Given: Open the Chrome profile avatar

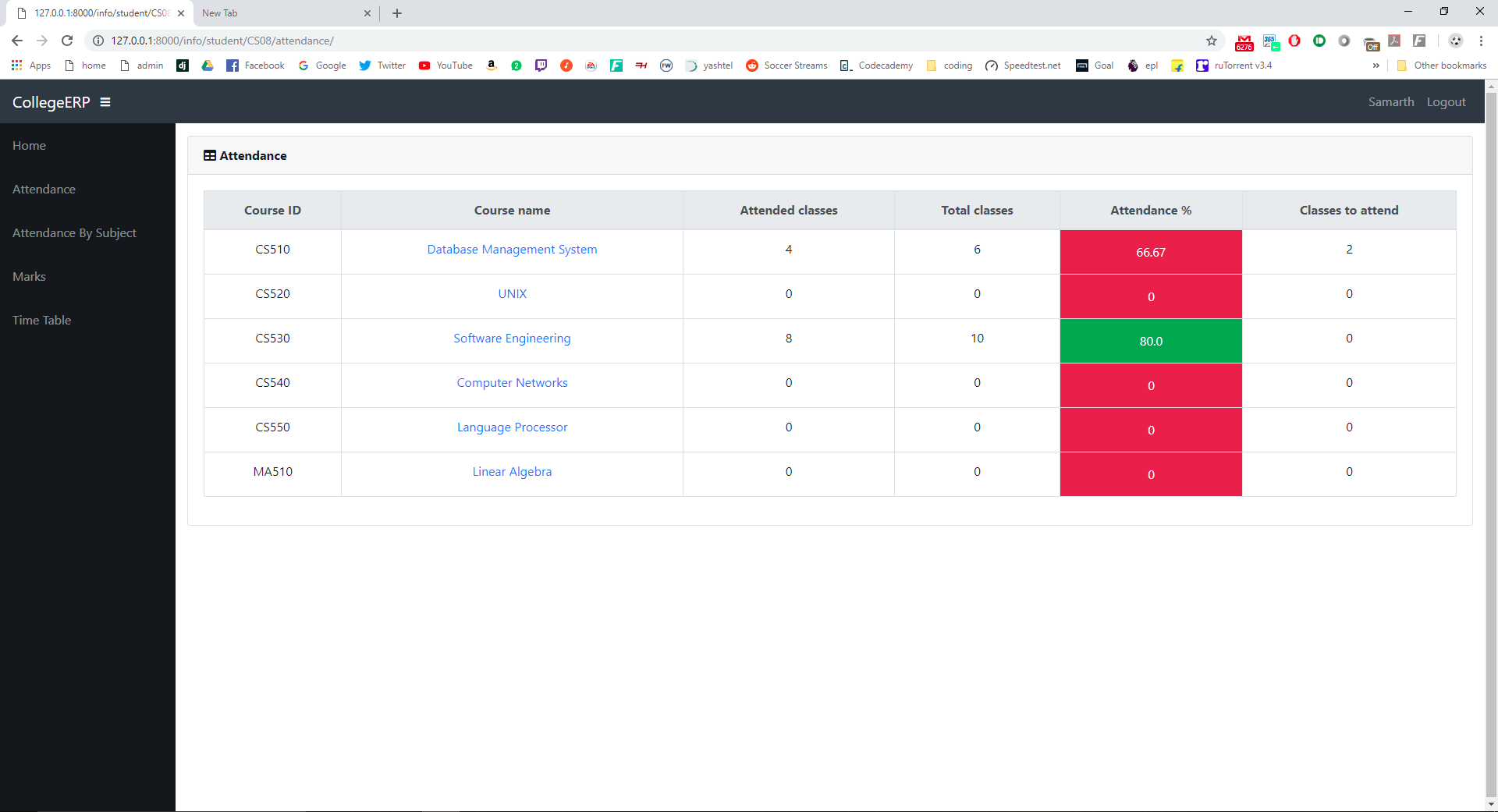Looking at the screenshot, I should 1456,41.
